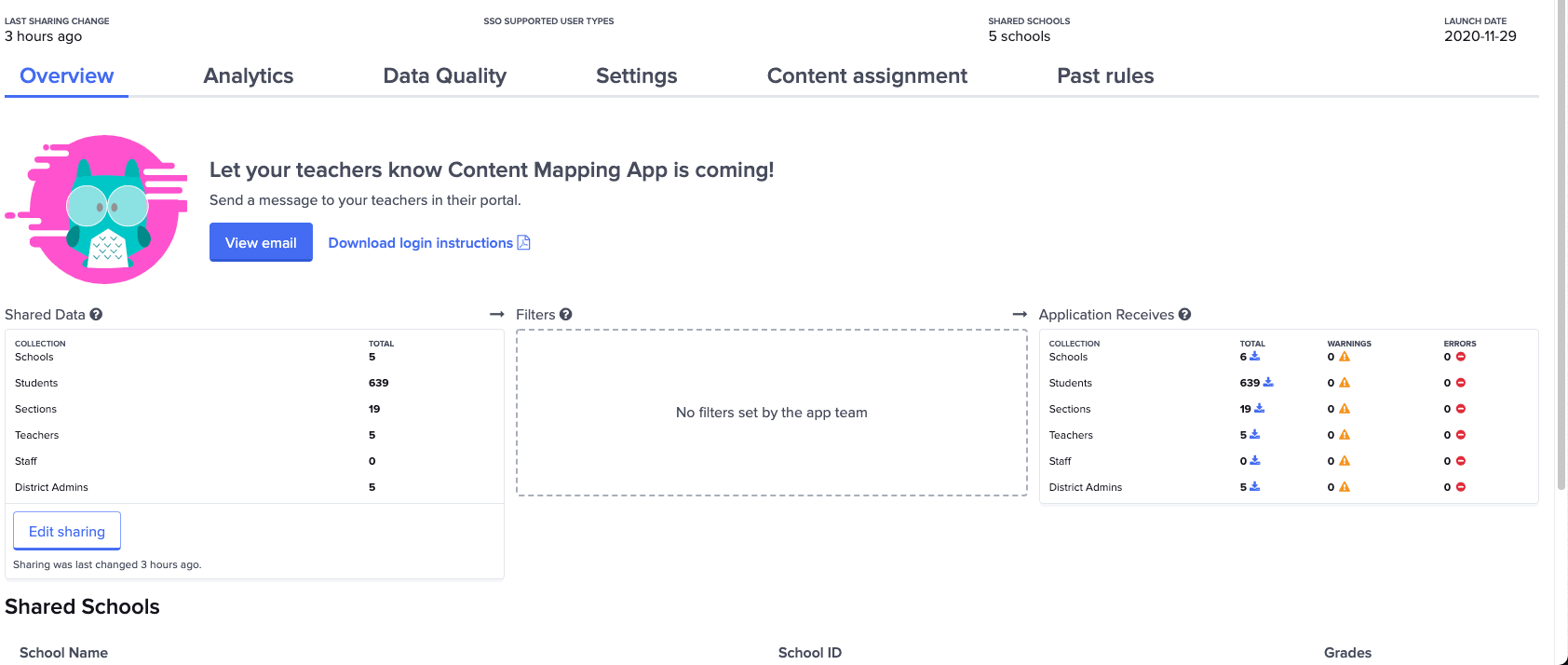The image size is (1568, 665).
Task: Open the Data Quality tab
Action: click(445, 76)
